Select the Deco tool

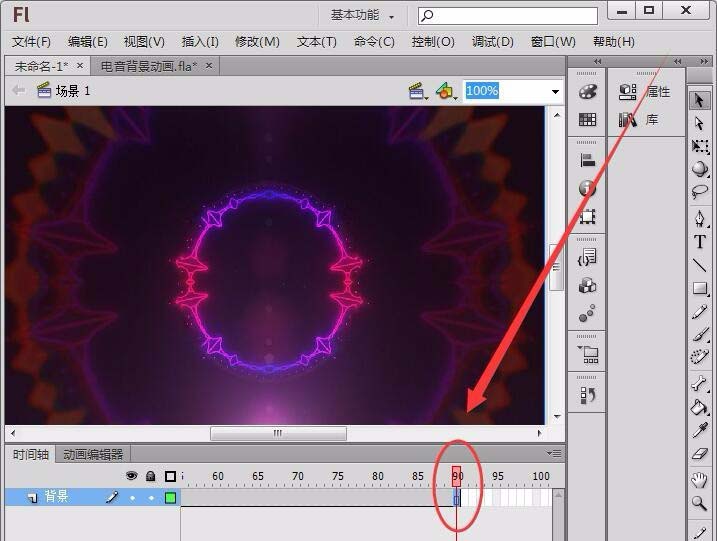pos(700,357)
